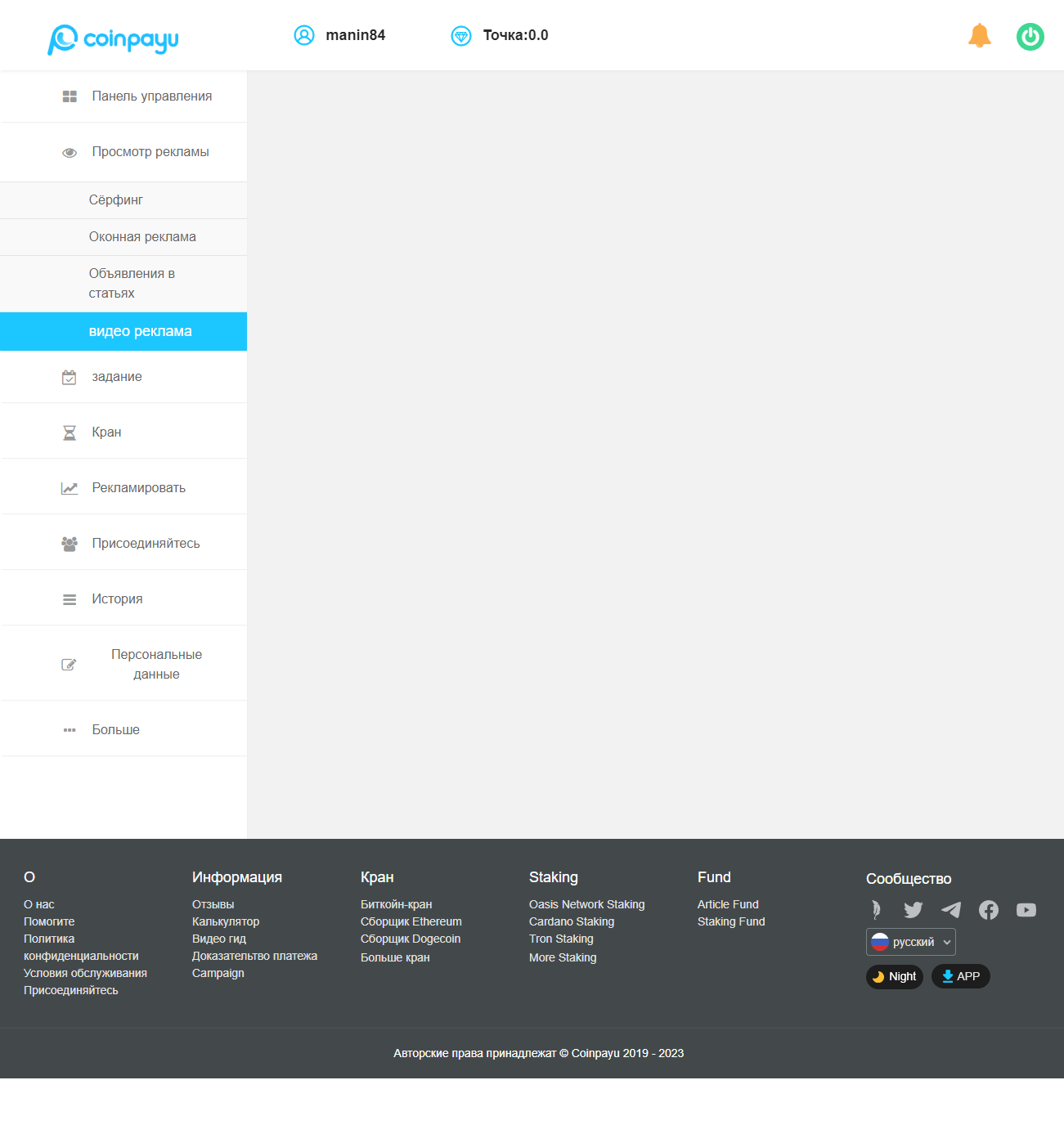
Task: Open the О нас footer link
Action: click(39, 904)
